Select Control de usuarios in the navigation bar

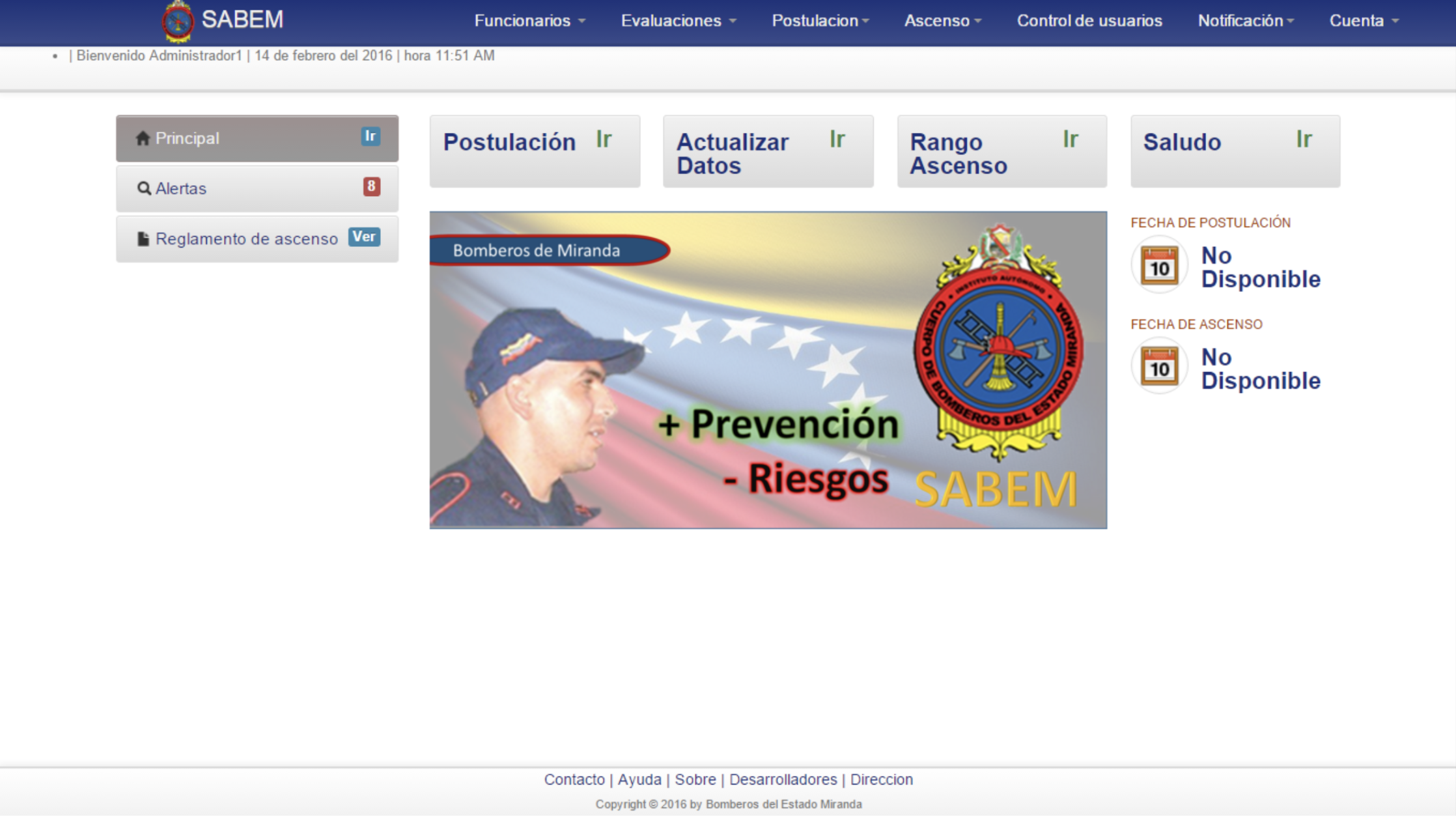click(x=1089, y=20)
